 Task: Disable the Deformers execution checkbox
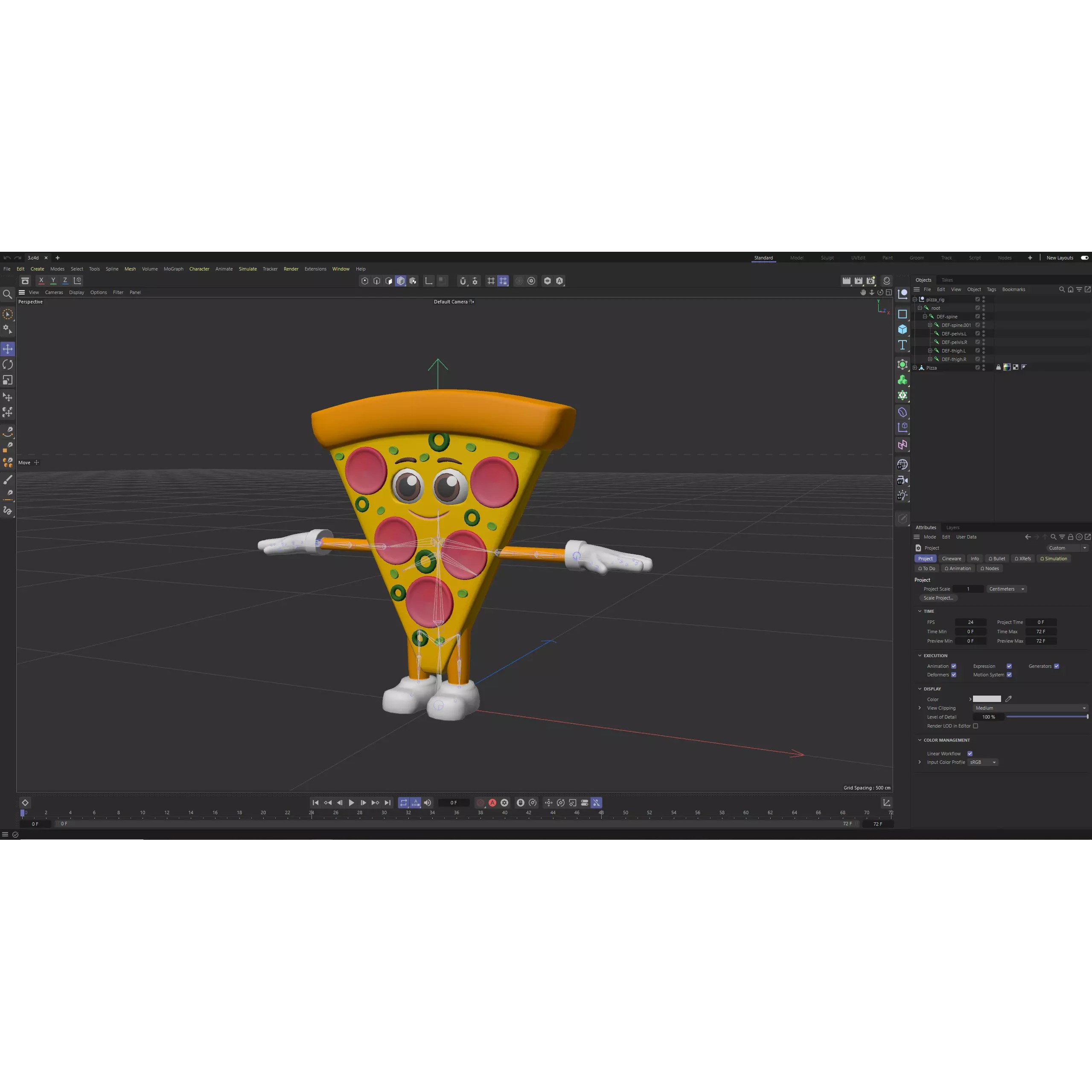[x=954, y=675]
